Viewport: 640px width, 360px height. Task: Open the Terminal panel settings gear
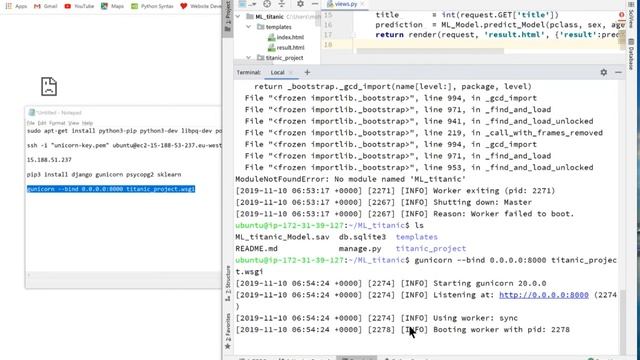click(x=604, y=72)
